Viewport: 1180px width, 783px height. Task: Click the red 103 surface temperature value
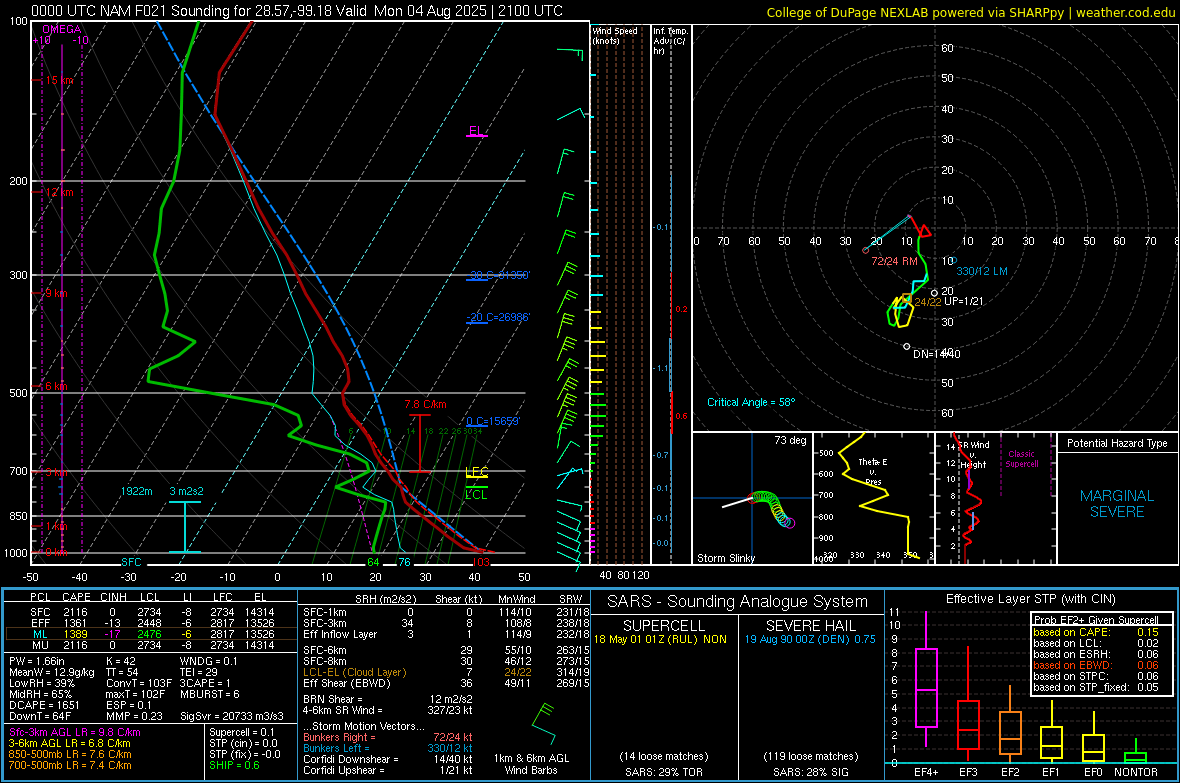[x=480, y=562]
